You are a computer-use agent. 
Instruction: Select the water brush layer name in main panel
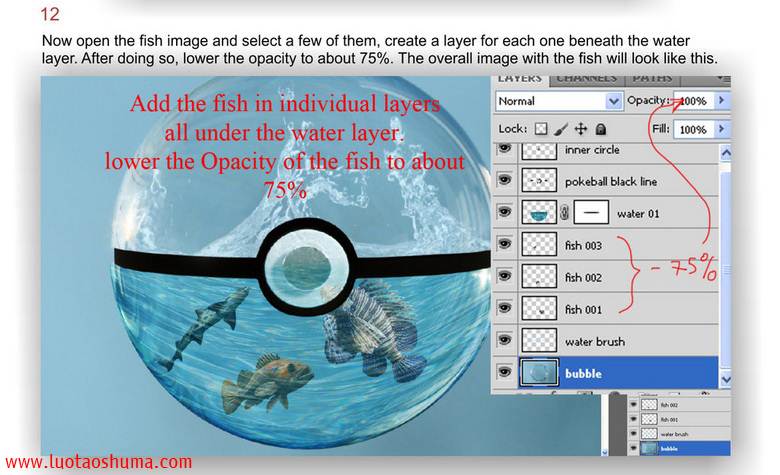[x=595, y=342]
